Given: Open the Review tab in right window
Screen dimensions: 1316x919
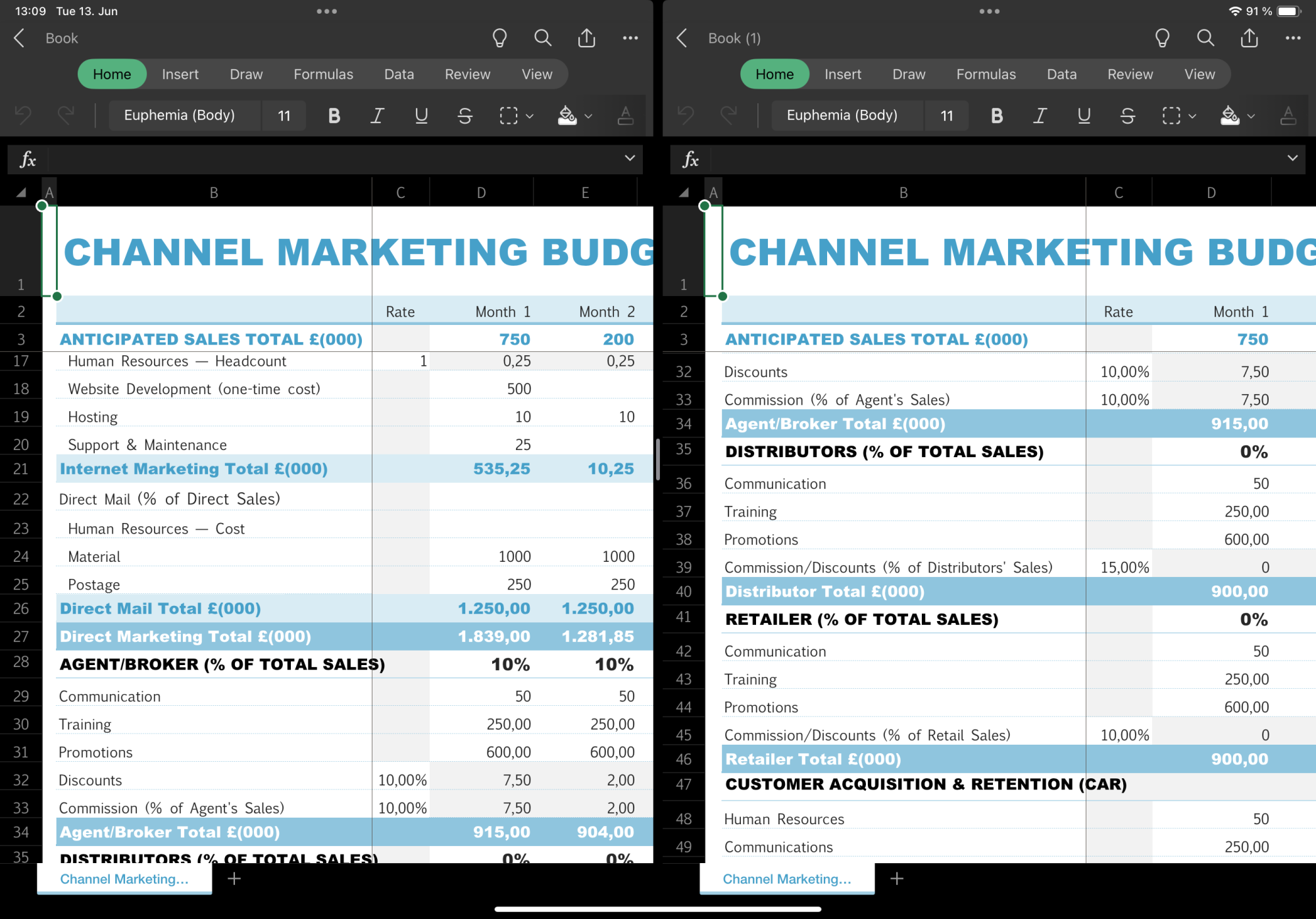Looking at the screenshot, I should click(x=1130, y=74).
